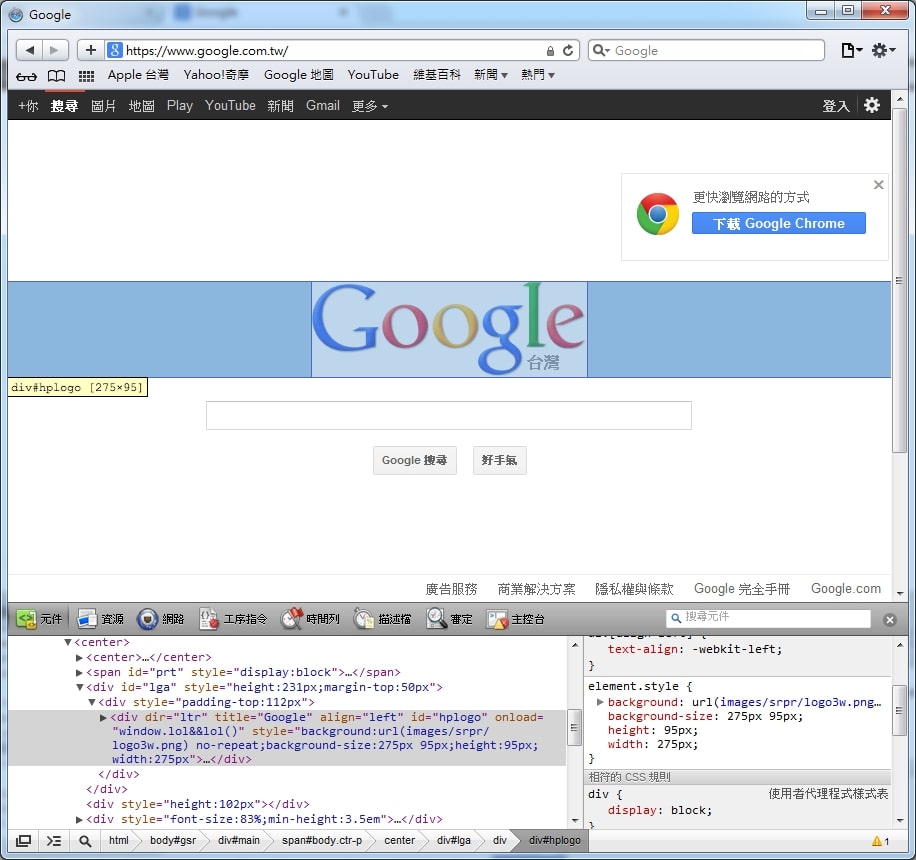The image size is (916, 860).
Task: Click the lock icon in the address bar
Action: point(550,51)
